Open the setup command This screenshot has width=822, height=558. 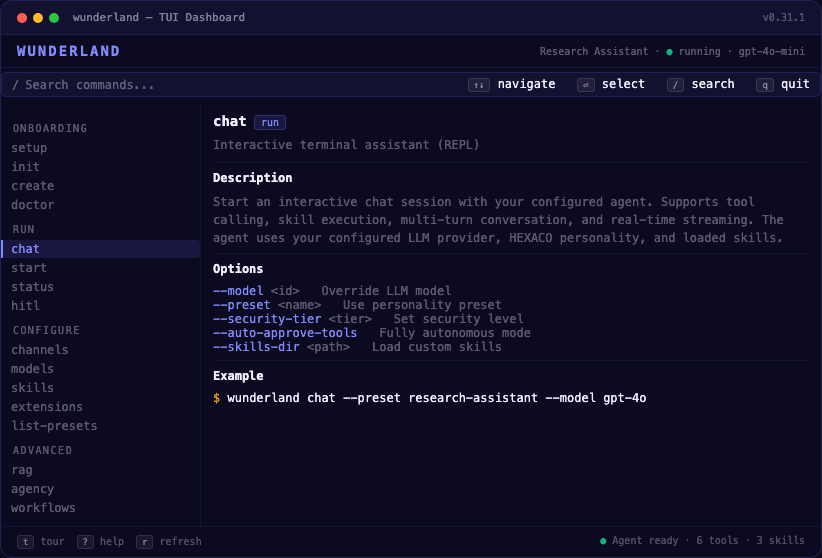click(x=29, y=148)
